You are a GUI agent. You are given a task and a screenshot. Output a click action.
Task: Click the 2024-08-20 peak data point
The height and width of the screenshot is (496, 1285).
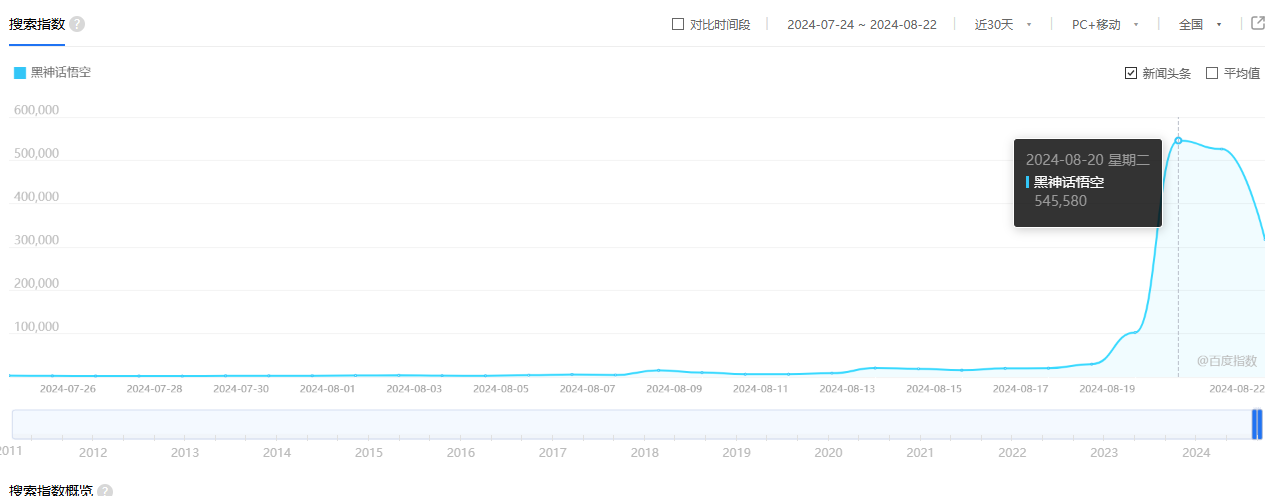click(1178, 140)
